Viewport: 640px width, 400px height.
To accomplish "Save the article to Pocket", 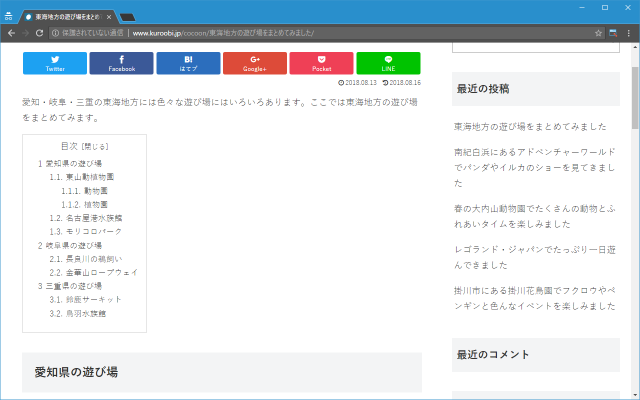I will (x=321, y=64).
